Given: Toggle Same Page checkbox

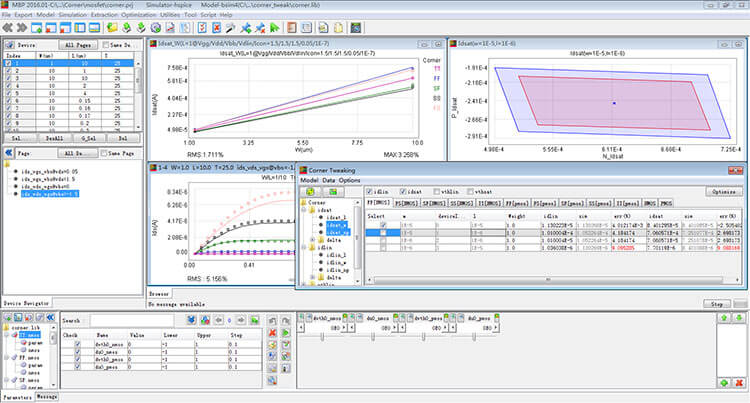Looking at the screenshot, I should pyautogui.click(x=103, y=153).
